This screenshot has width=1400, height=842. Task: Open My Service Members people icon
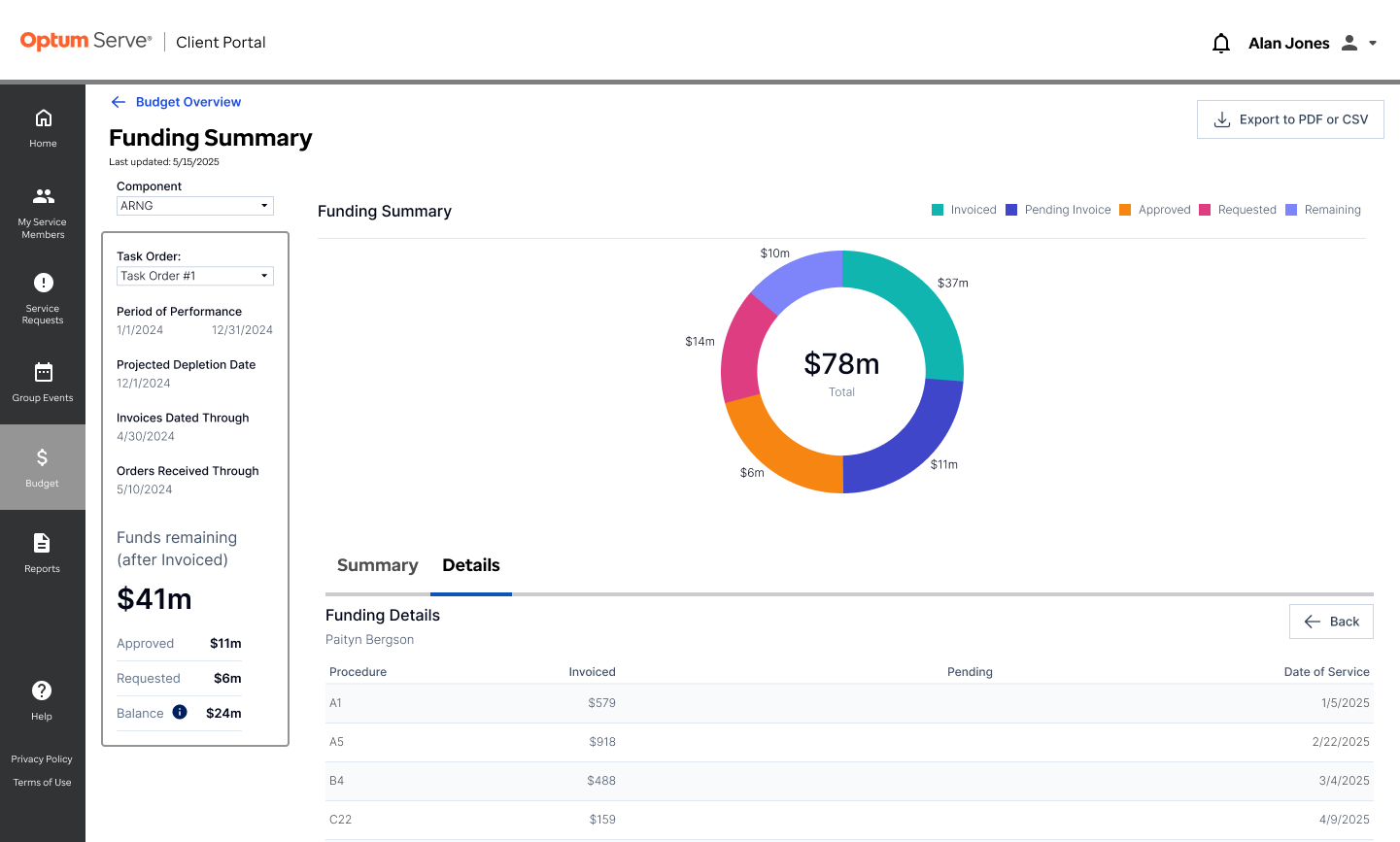pyautogui.click(x=43, y=195)
